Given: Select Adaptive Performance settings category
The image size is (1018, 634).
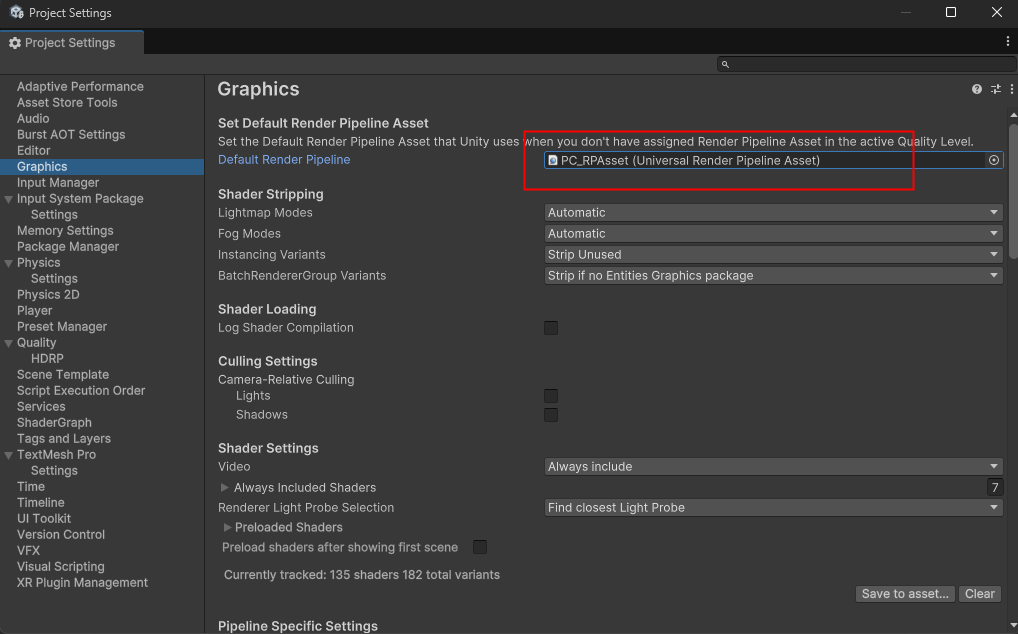Looking at the screenshot, I should [x=80, y=86].
